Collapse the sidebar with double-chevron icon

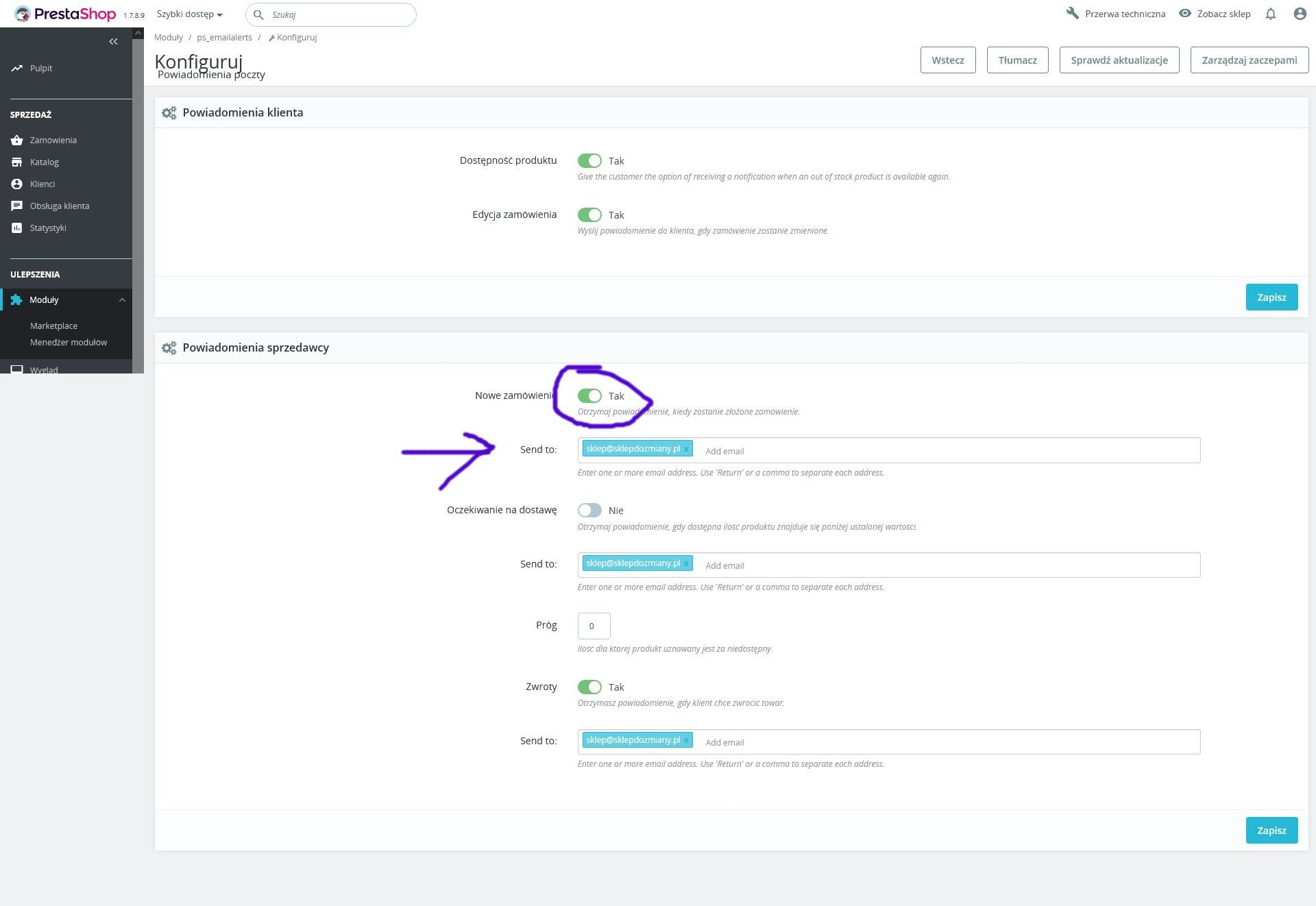(113, 42)
